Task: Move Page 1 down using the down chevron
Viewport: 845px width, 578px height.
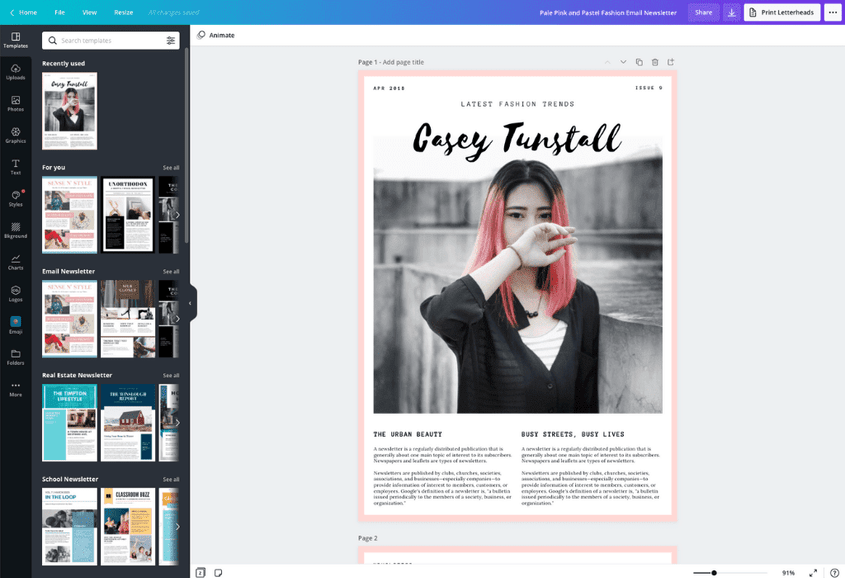Action: (x=623, y=61)
